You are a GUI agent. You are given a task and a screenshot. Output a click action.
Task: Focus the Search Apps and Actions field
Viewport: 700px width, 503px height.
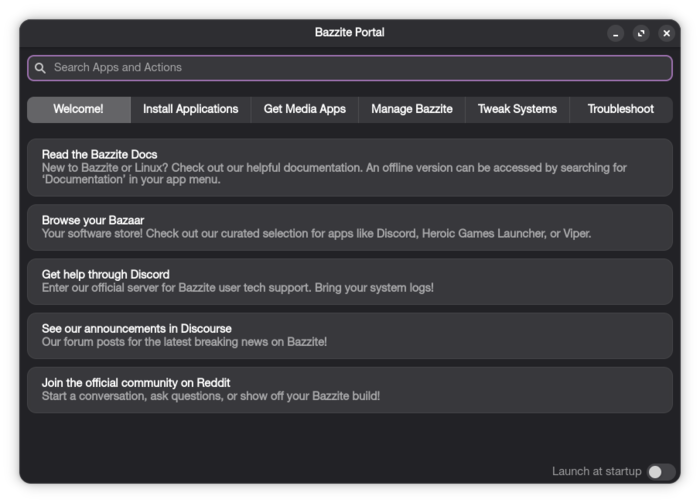(350, 68)
